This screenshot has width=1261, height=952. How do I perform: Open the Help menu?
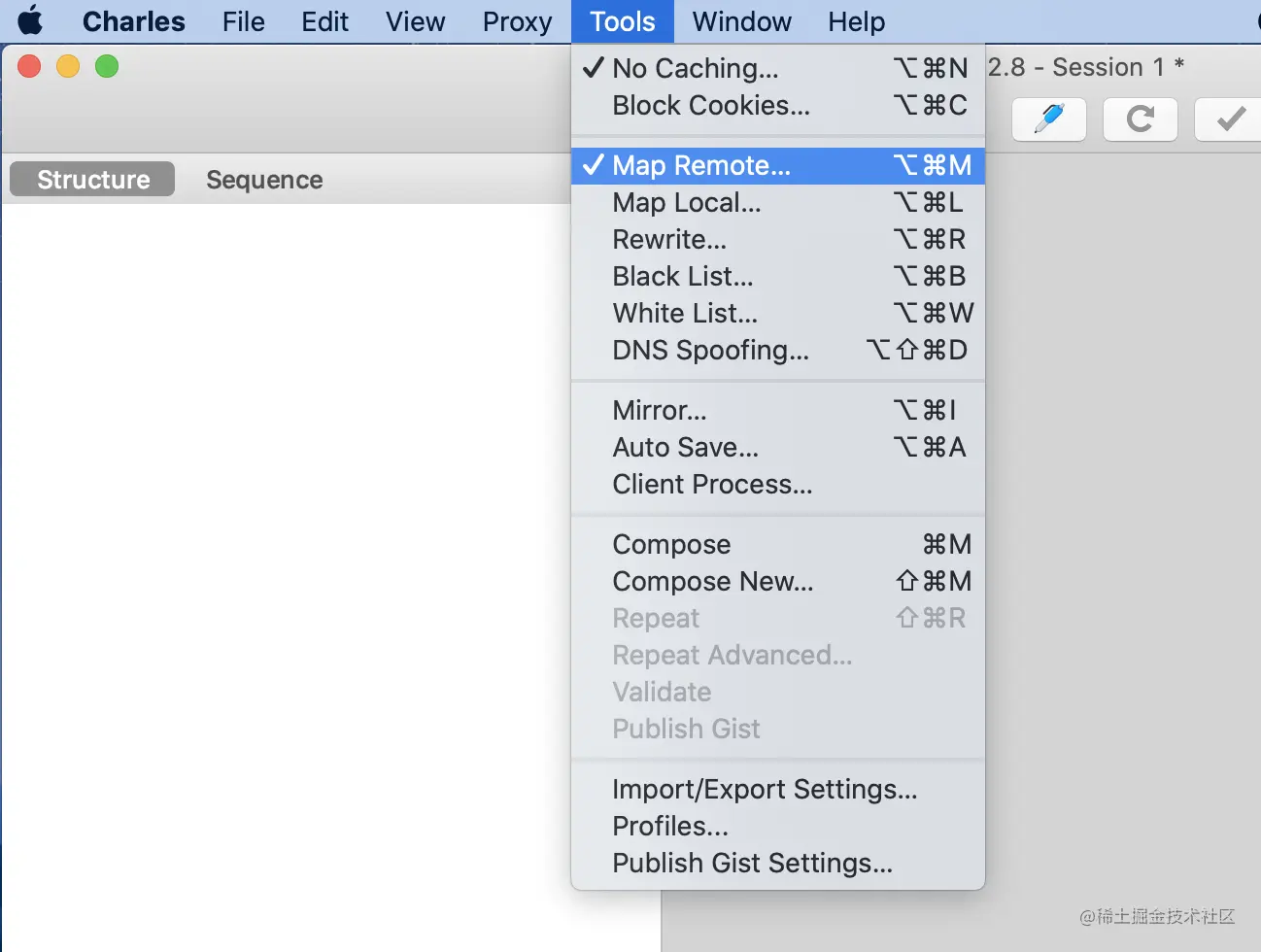click(x=856, y=21)
